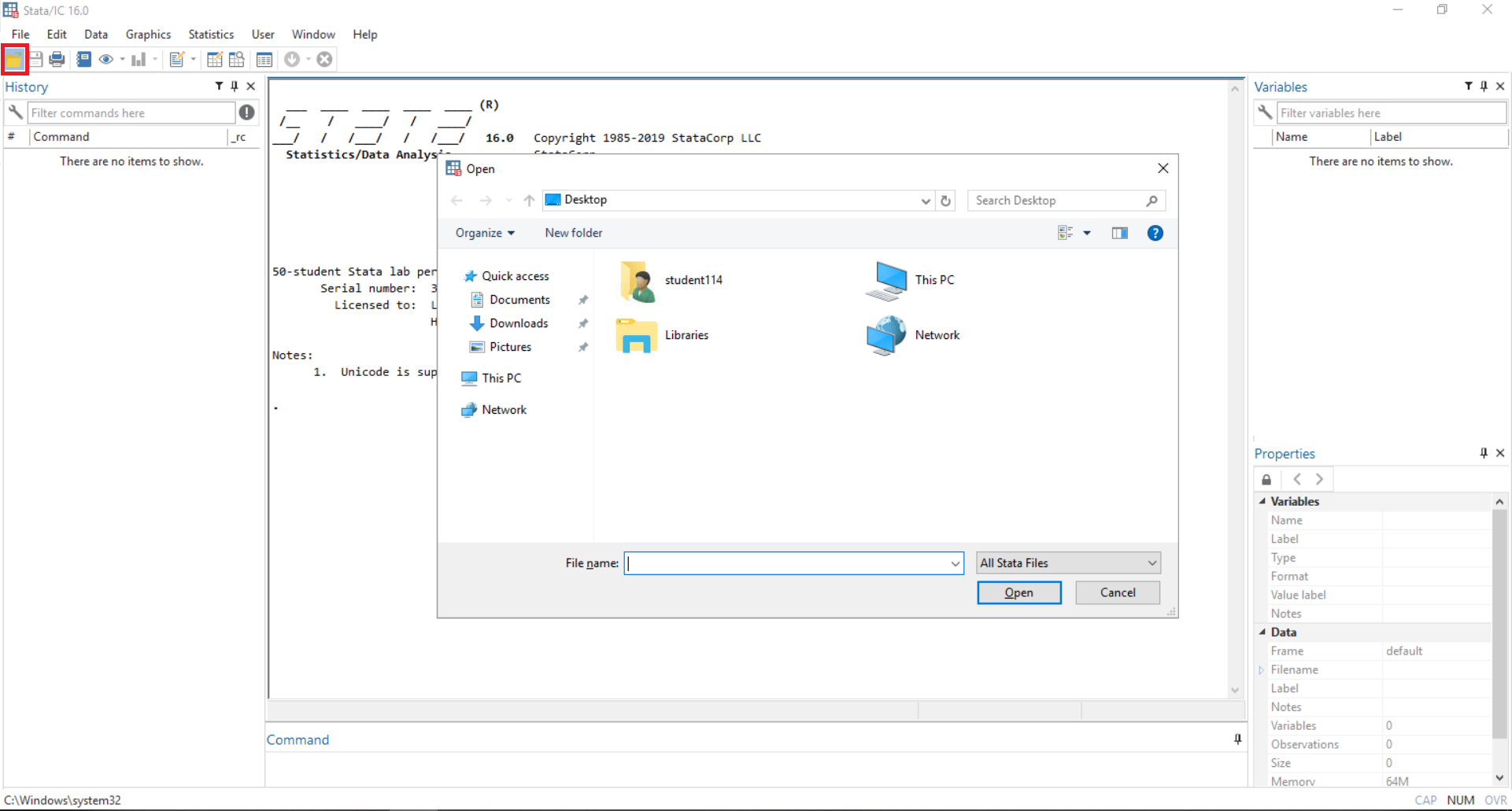Toggle the preview pane icon
Image resolution: width=1512 pixels, height=811 pixels.
tap(1119, 233)
